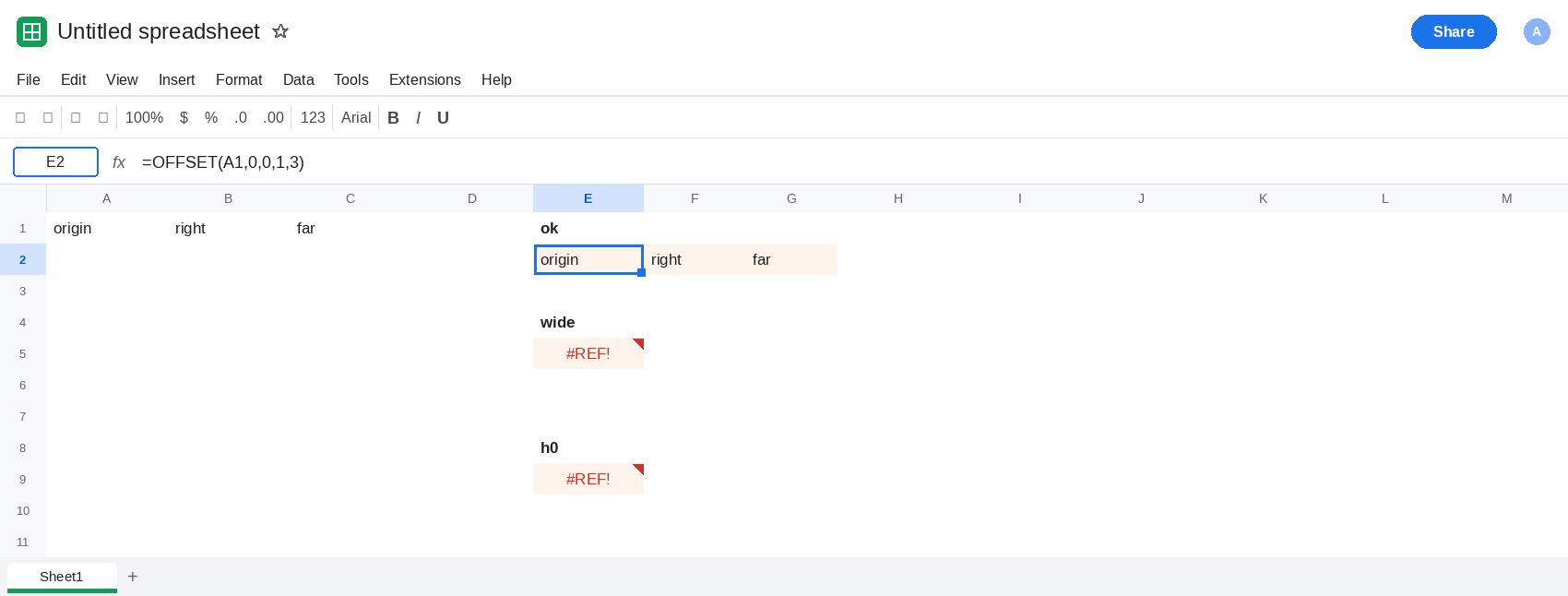Open the Tools menu
The height and width of the screenshot is (596, 1568).
351,80
